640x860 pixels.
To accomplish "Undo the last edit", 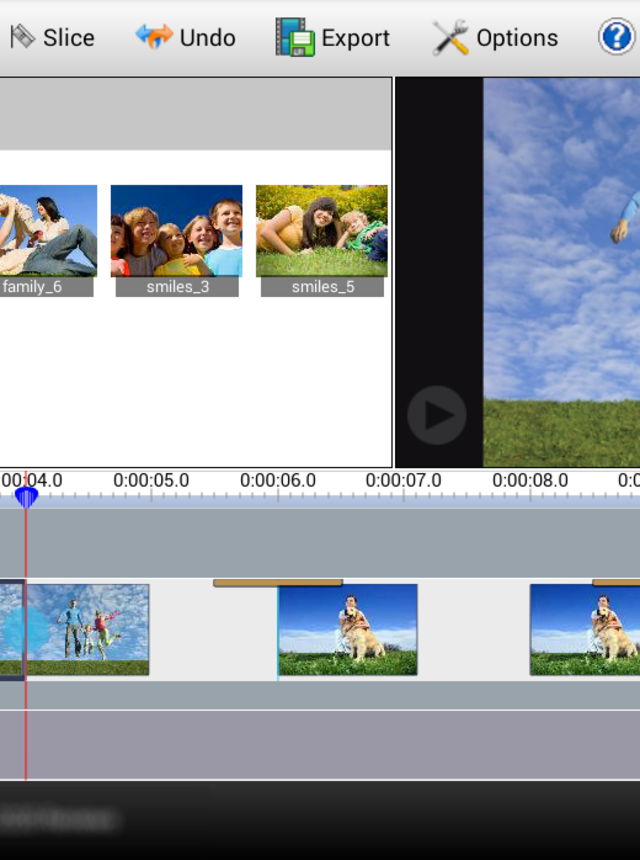I will point(186,38).
